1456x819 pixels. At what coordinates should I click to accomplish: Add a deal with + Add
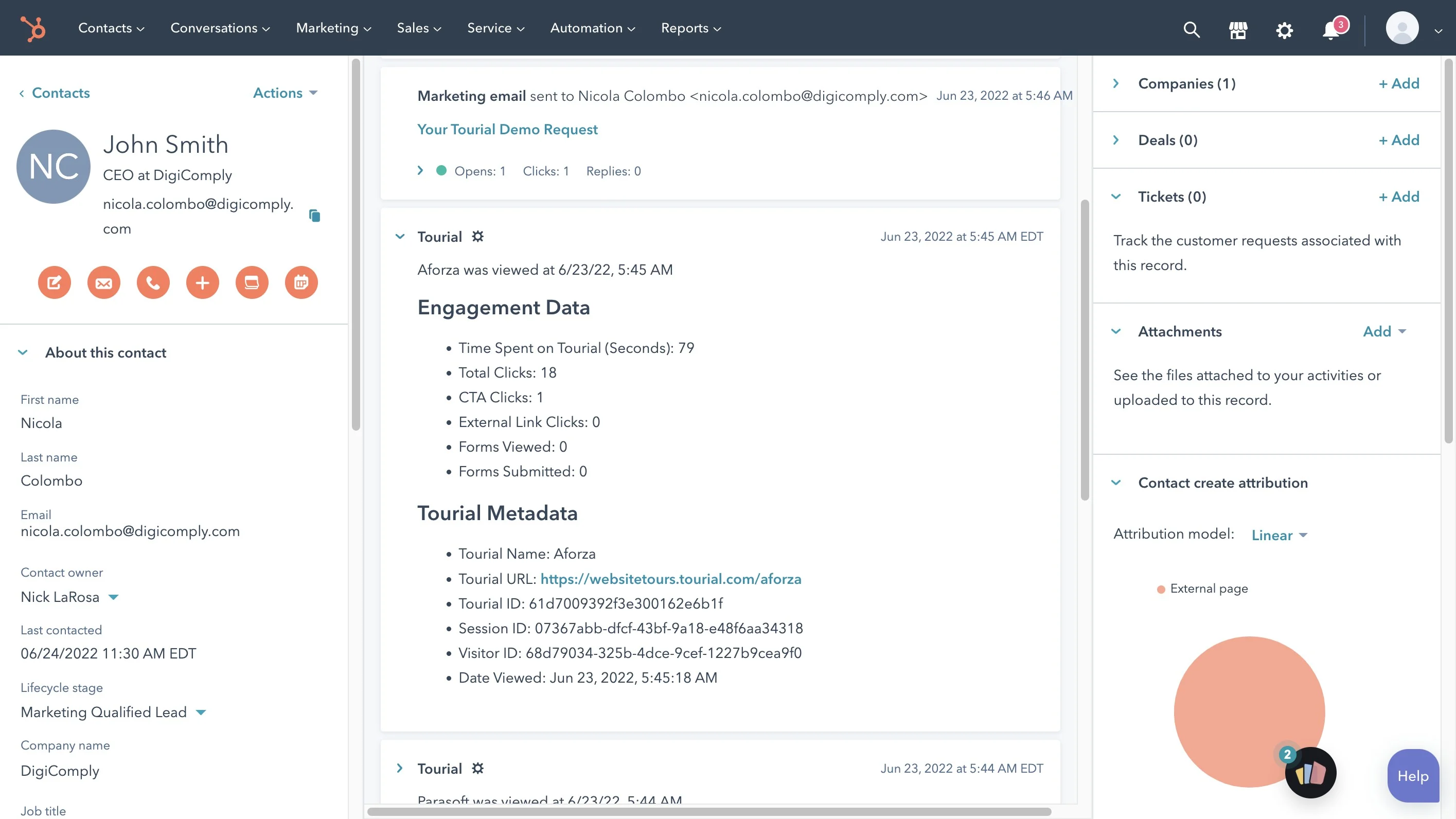coord(1399,139)
